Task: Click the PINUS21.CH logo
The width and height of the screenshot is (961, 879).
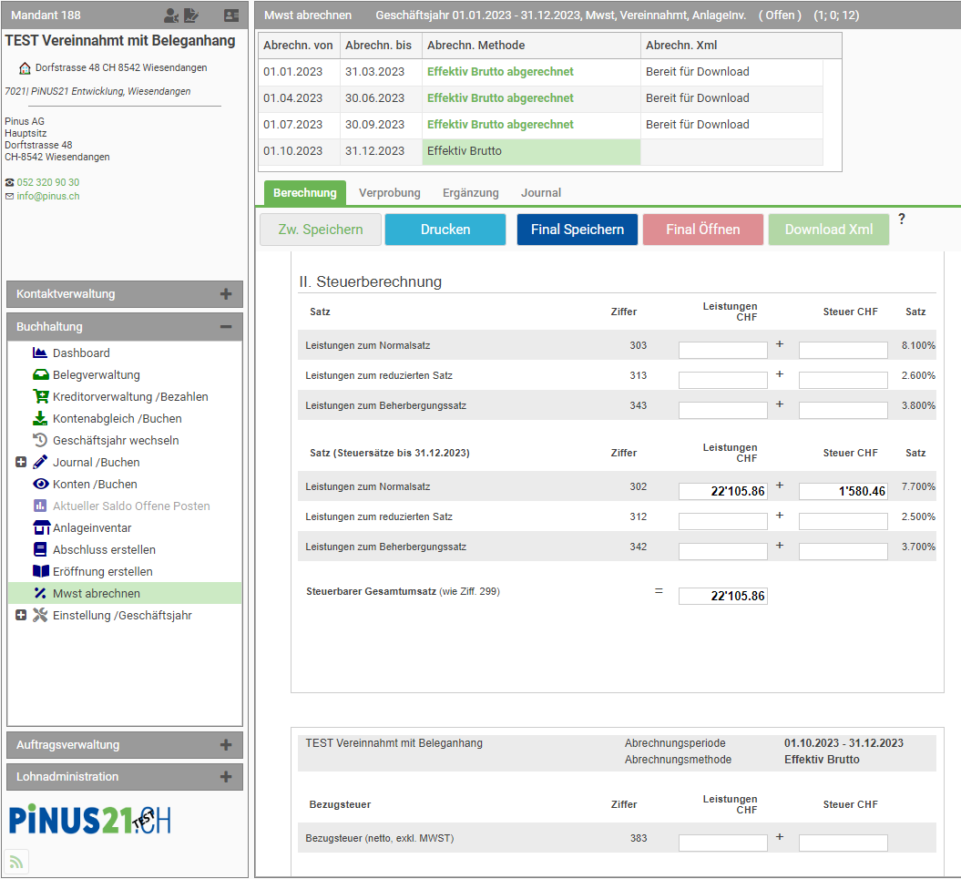Action: (89, 820)
